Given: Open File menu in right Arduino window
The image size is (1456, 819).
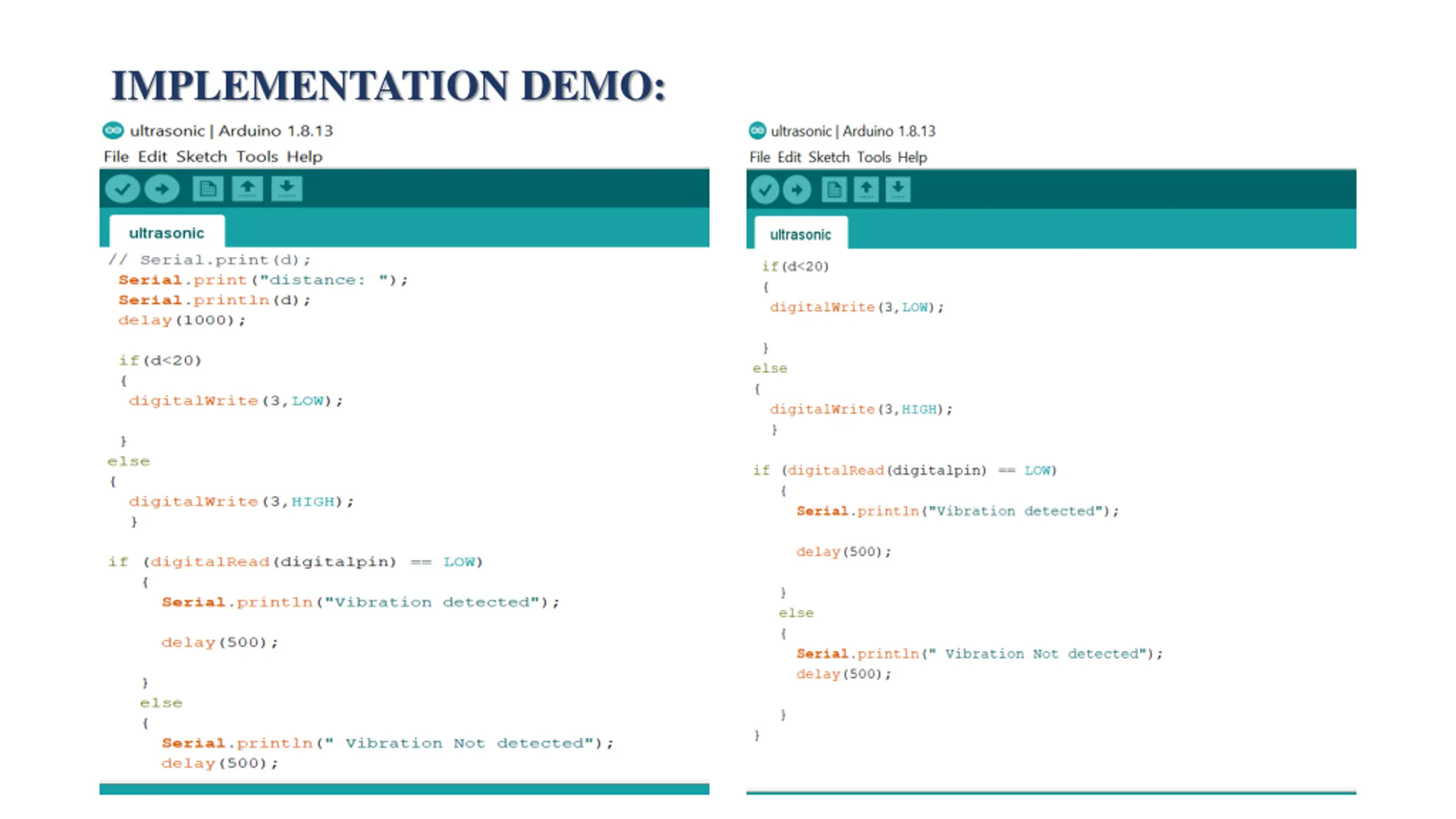Looking at the screenshot, I should [760, 157].
